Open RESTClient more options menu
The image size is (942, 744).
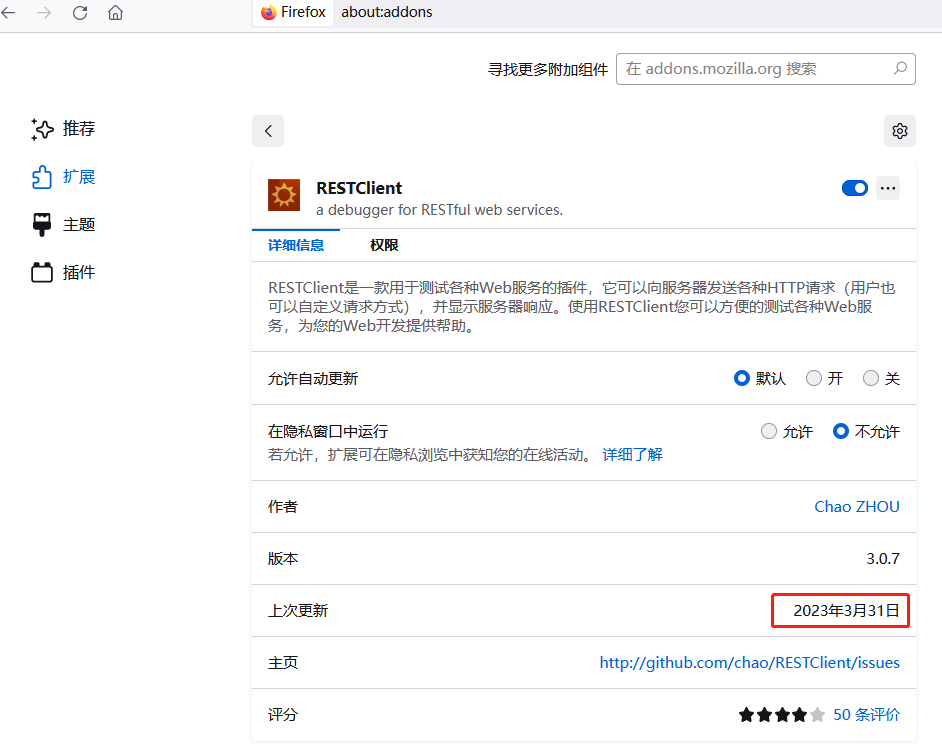888,188
